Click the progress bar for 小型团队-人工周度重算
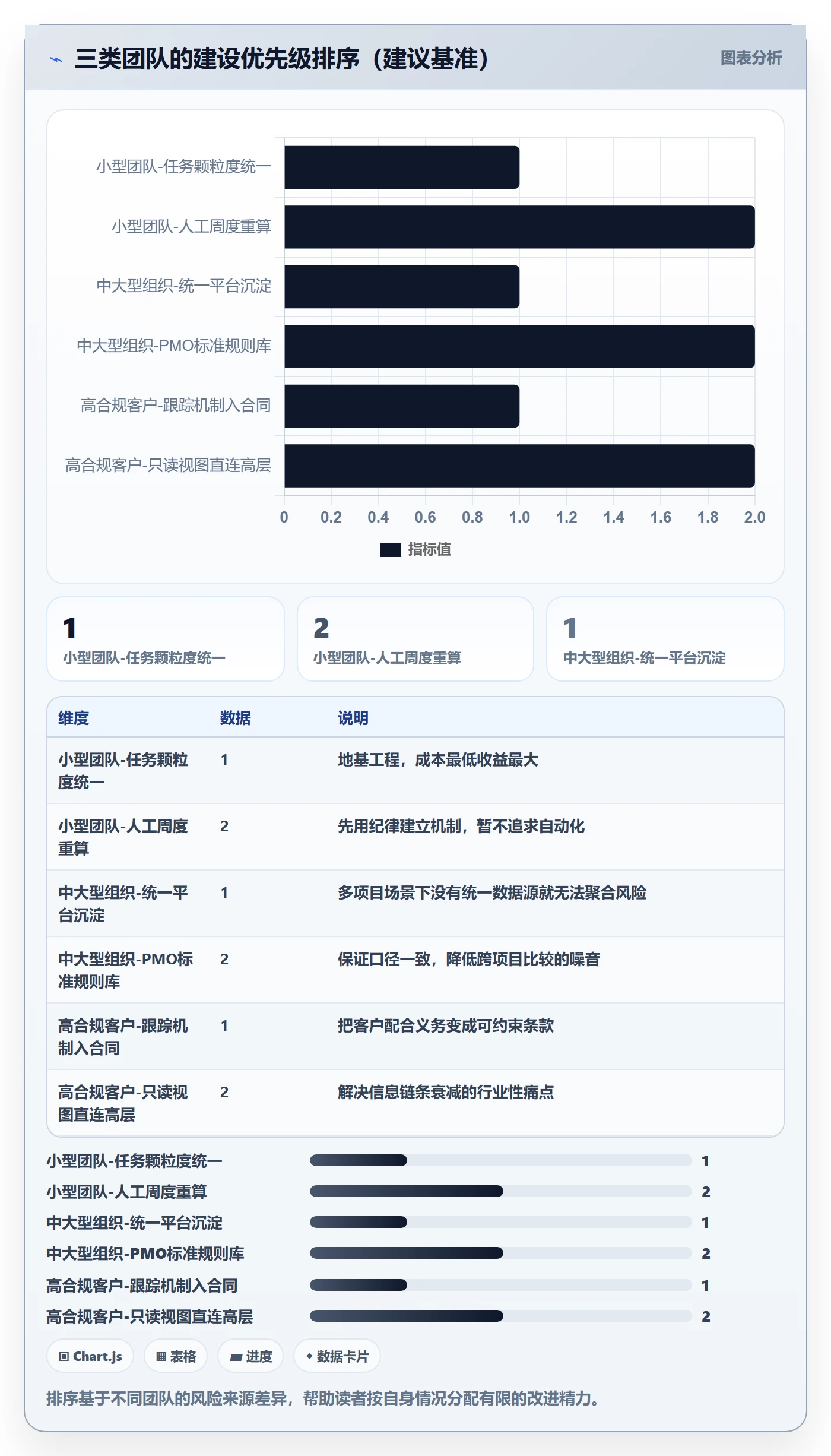This screenshot has height=1456, width=831. click(x=501, y=1191)
